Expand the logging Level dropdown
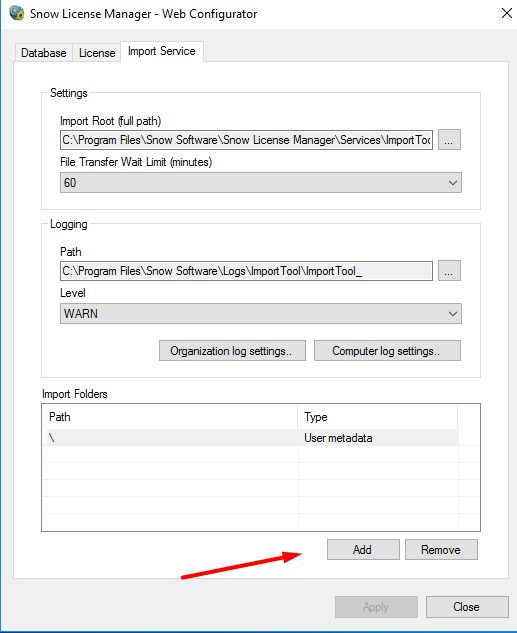 (x=261, y=314)
